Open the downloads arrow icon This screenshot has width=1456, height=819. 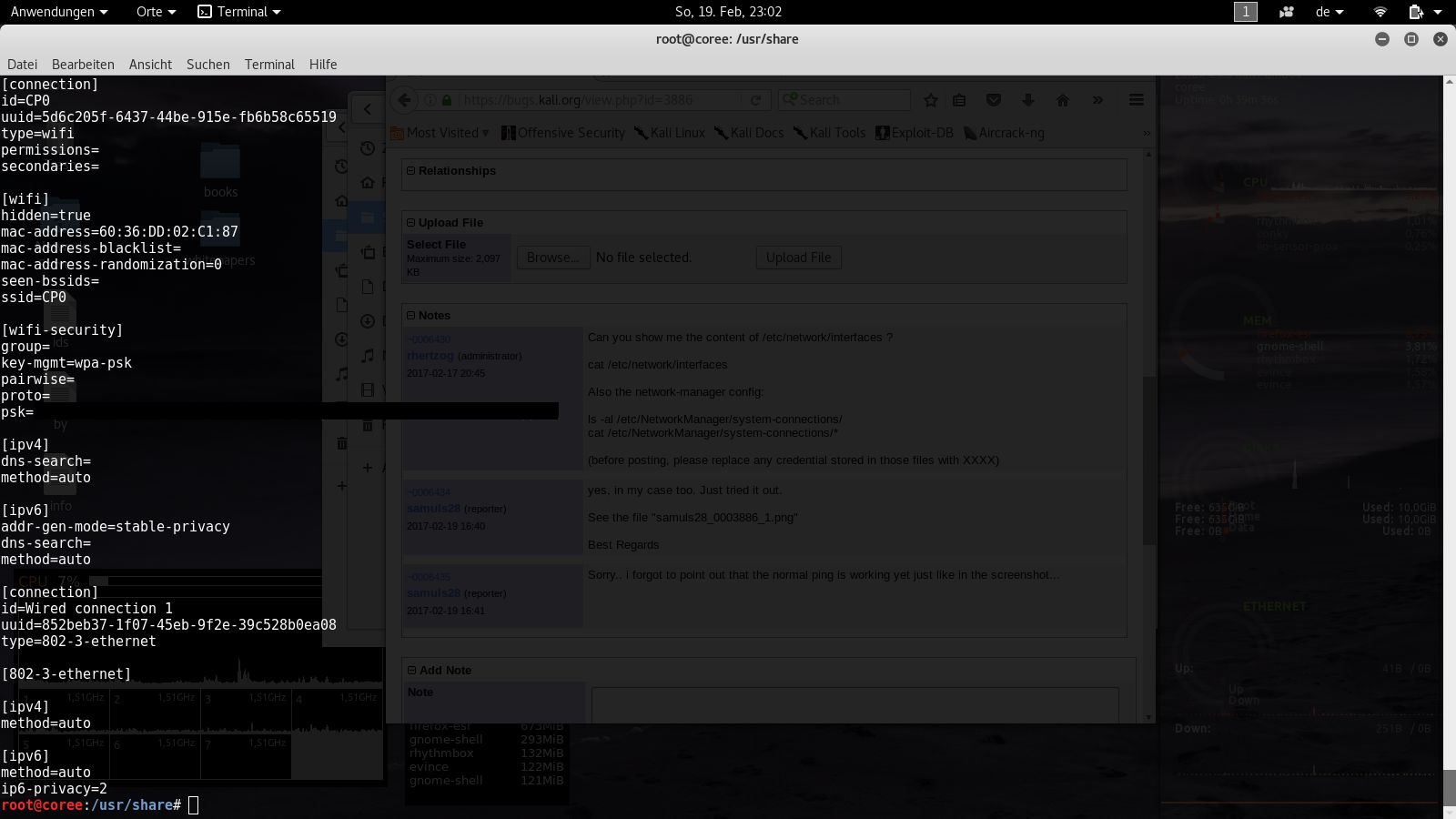[x=1028, y=100]
